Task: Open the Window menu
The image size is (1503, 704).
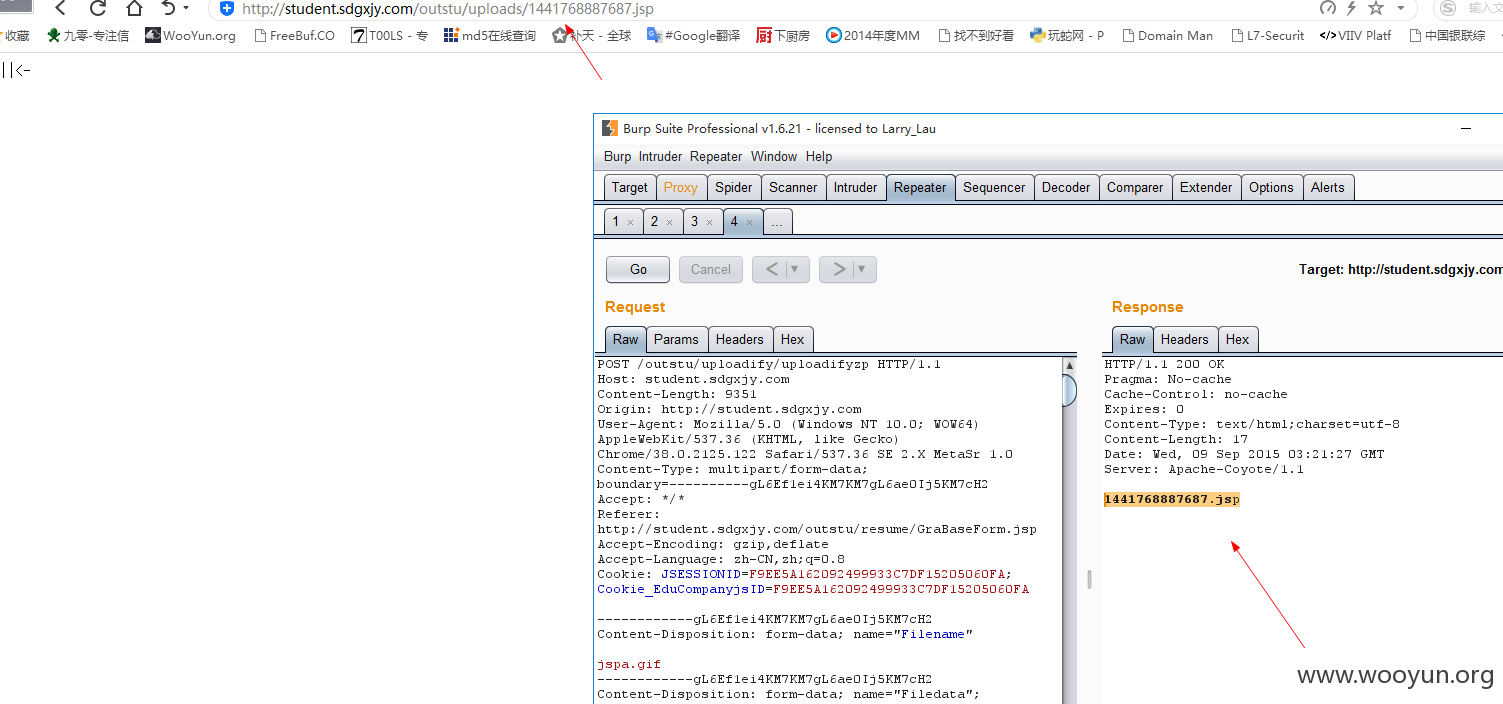Action: (774, 156)
